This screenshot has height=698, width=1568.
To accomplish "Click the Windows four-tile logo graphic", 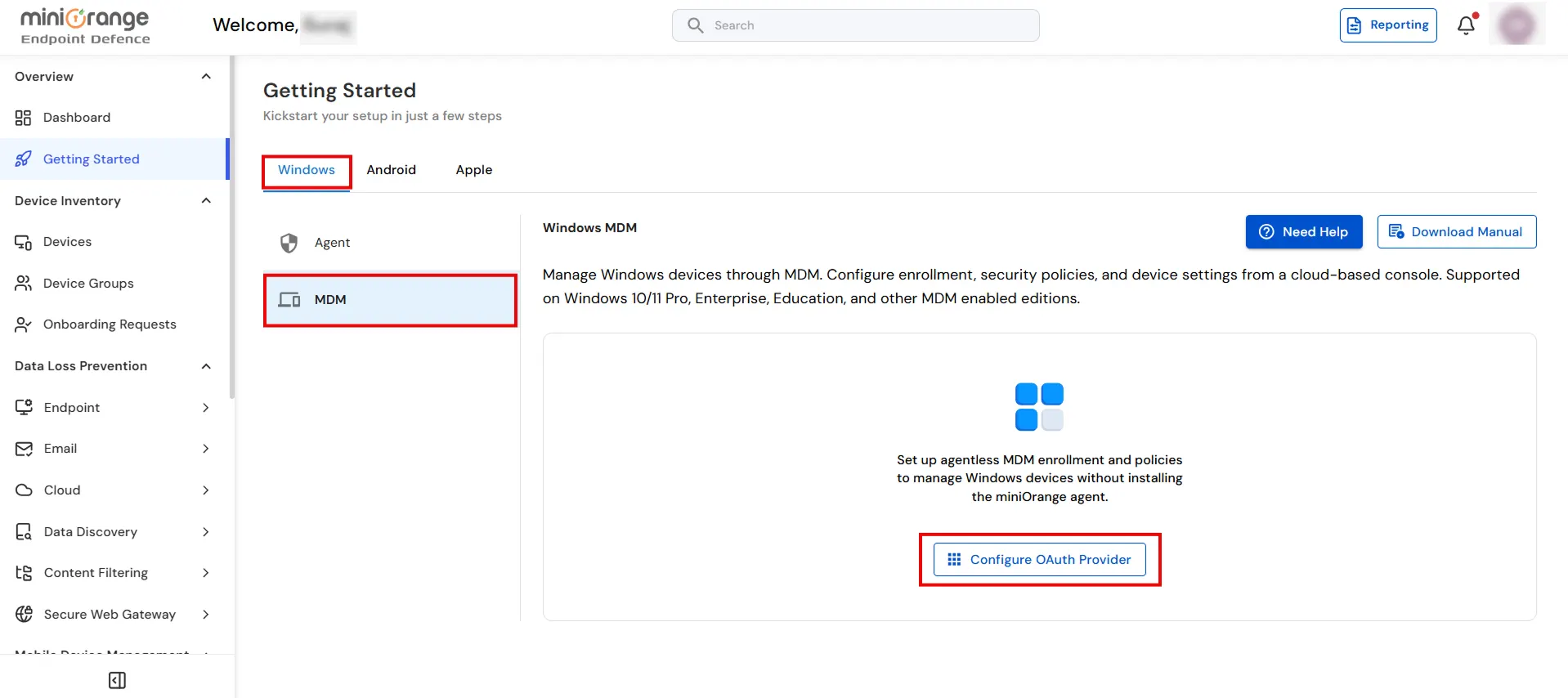I will [x=1039, y=406].
